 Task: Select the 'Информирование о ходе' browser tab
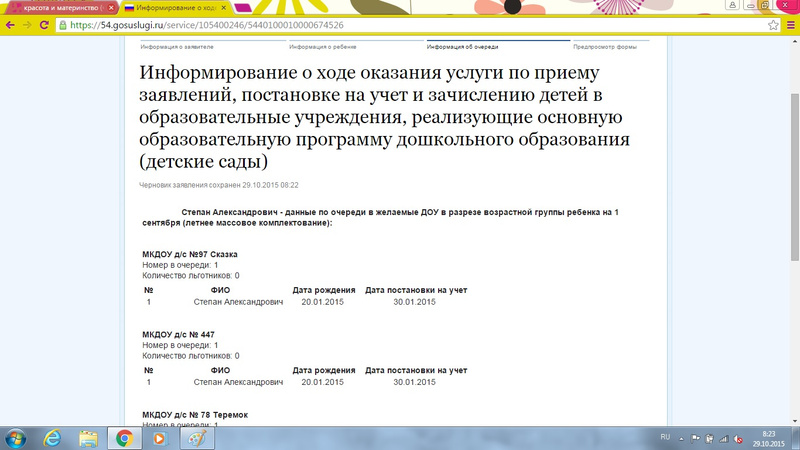coord(176,8)
